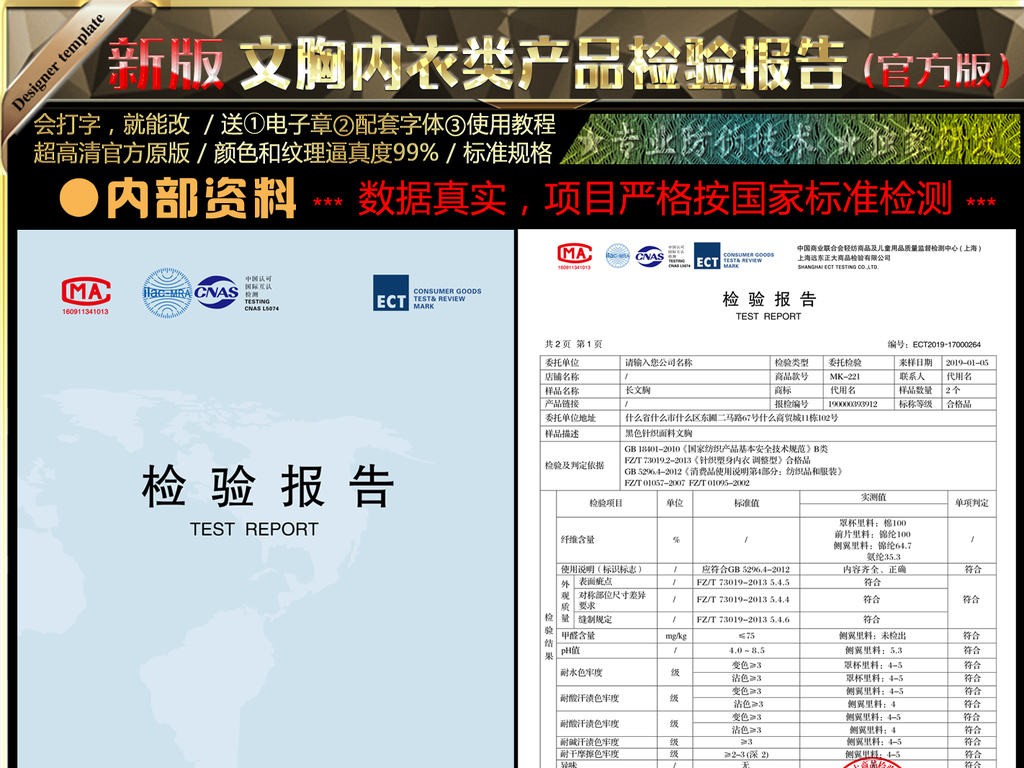Click the sample name 长文胸
The height and width of the screenshot is (768, 1024).
[x=637, y=391]
